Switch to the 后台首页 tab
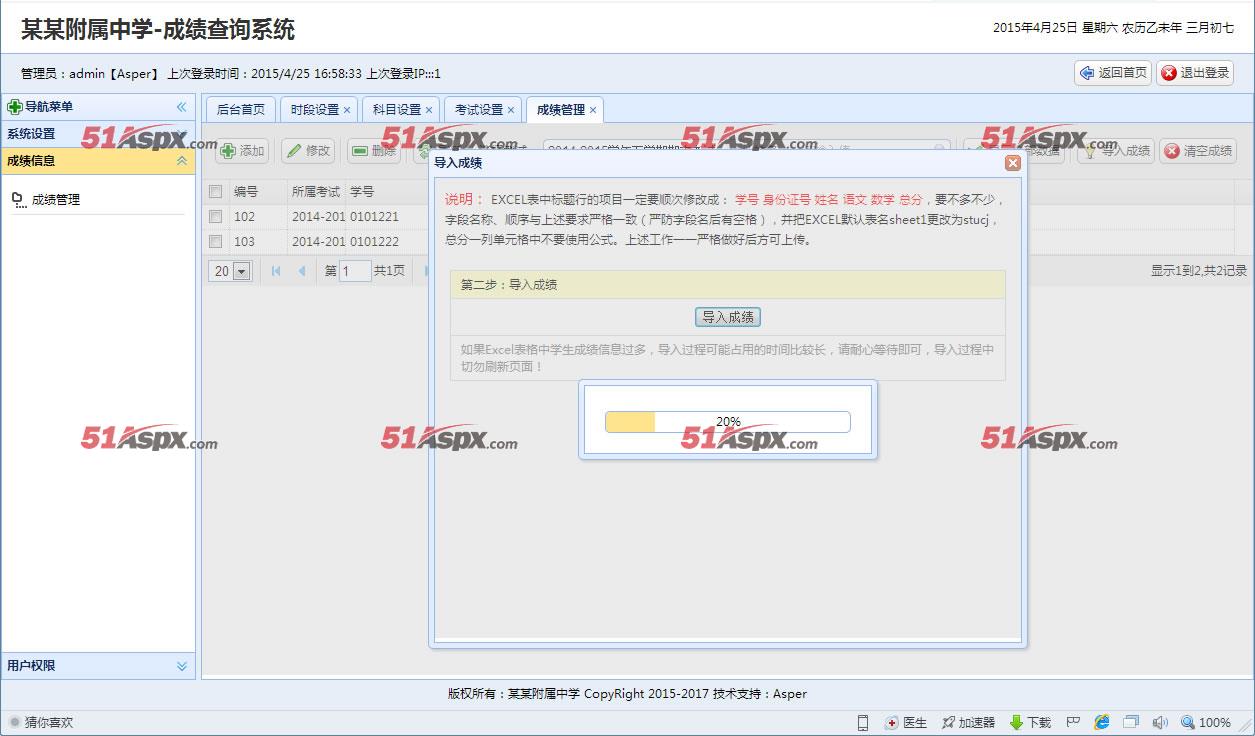 click(x=240, y=110)
